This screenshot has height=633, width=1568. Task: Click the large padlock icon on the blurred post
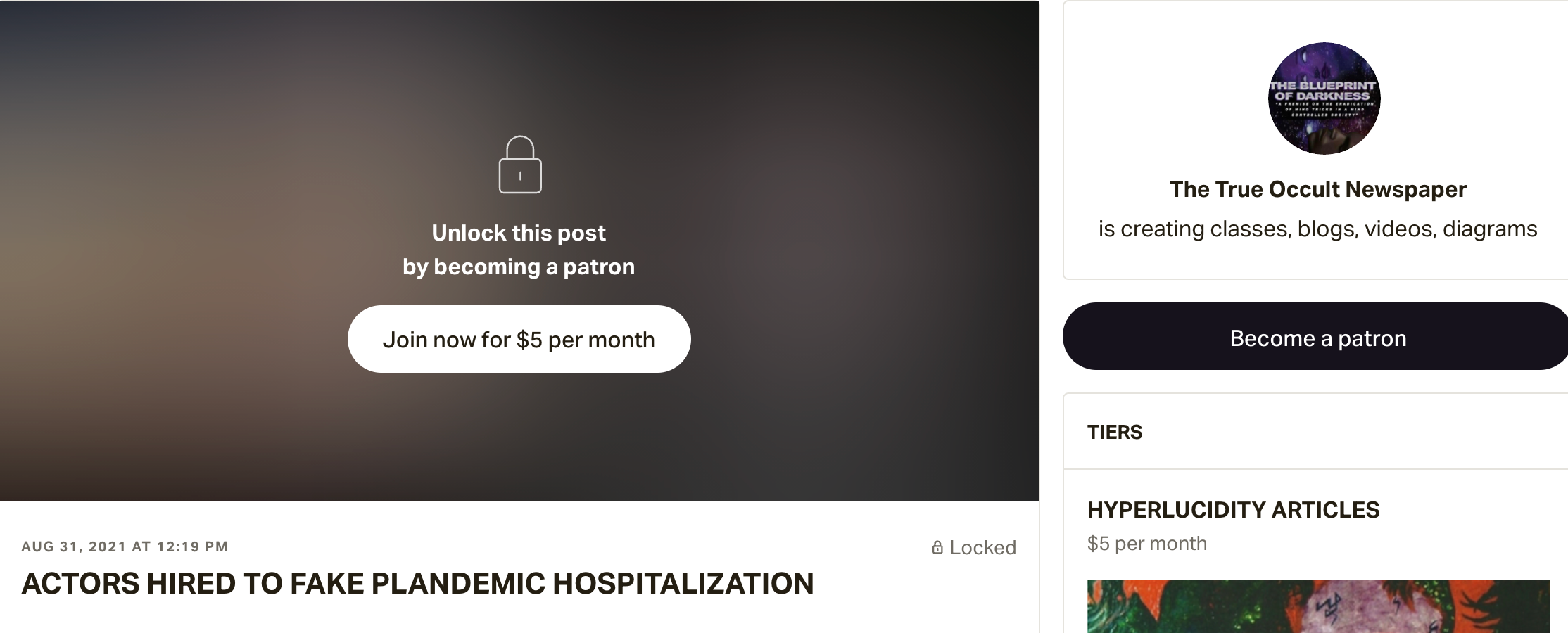(519, 165)
